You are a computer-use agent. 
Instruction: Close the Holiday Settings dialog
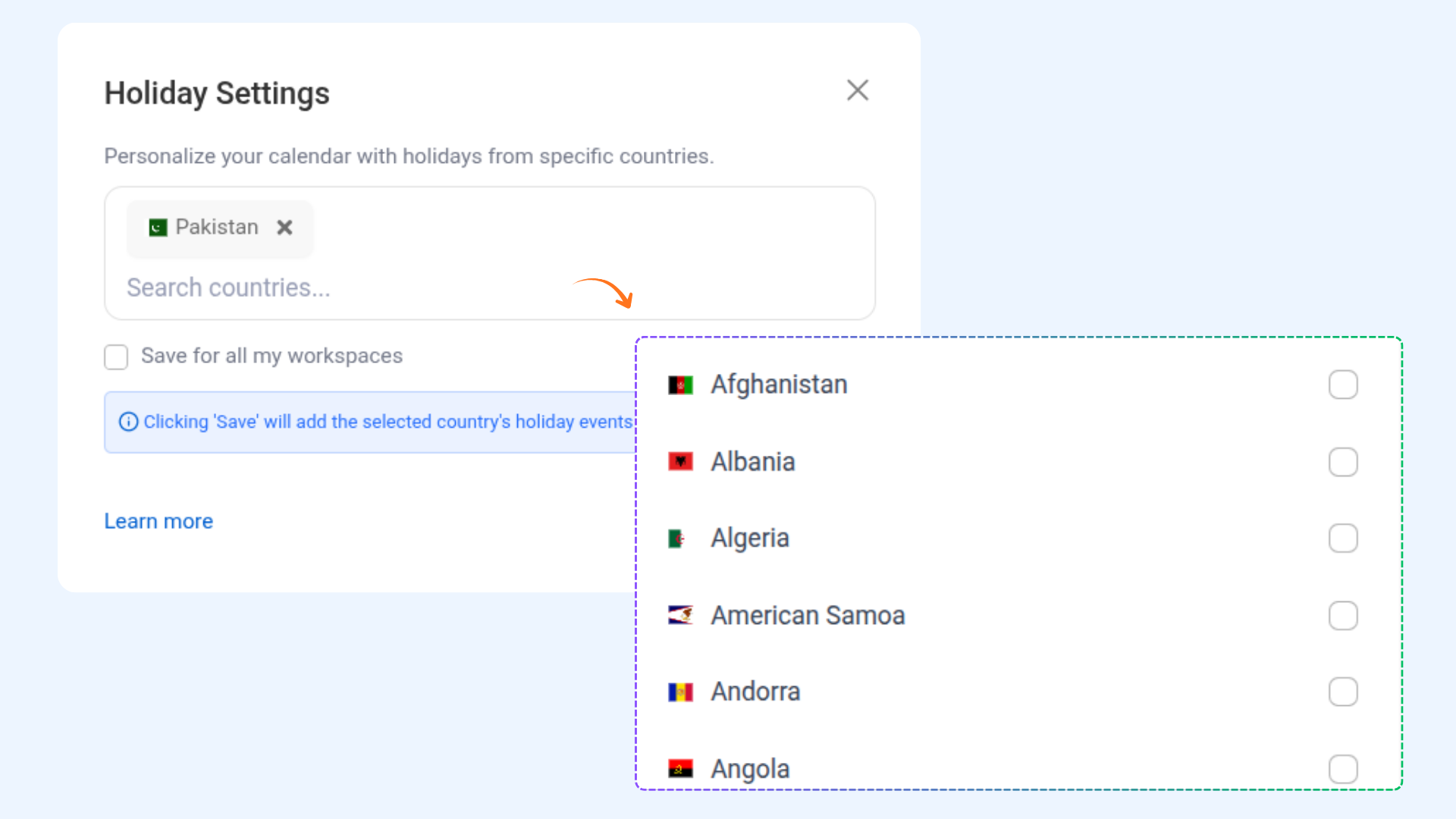(857, 90)
